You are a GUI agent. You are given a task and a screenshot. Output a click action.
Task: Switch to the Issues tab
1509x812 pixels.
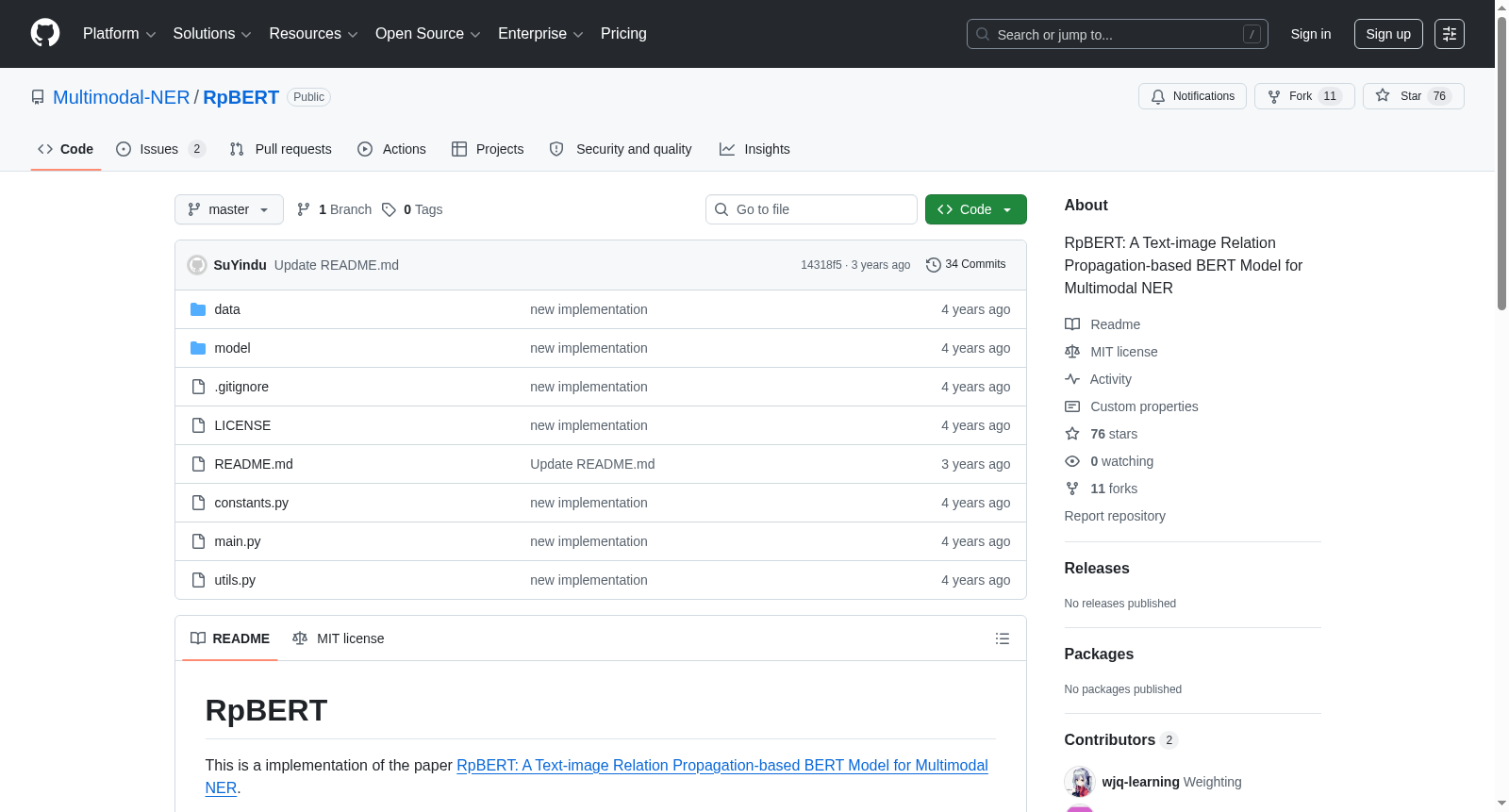pyautogui.click(x=160, y=149)
